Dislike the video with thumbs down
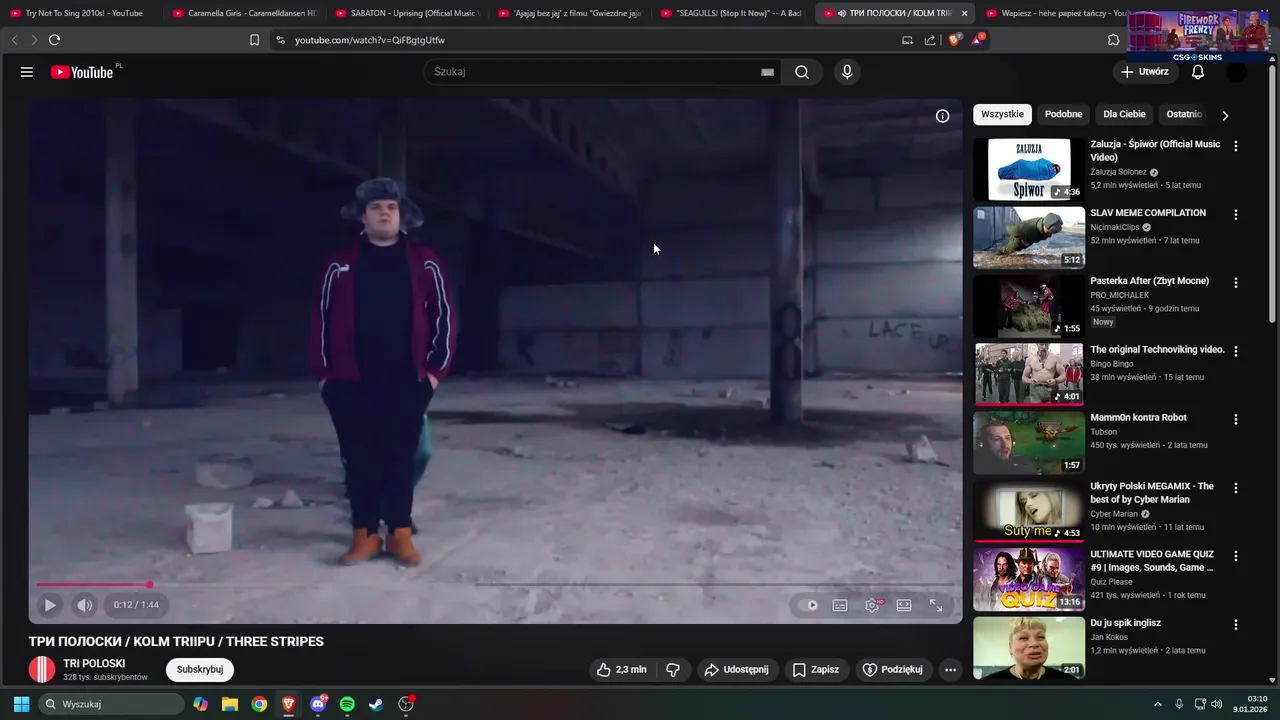This screenshot has width=1280, height=720. (673, 670)
